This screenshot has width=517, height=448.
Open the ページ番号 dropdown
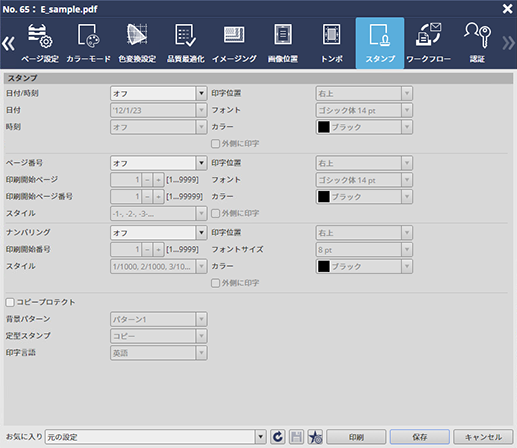tap(159, 163)
